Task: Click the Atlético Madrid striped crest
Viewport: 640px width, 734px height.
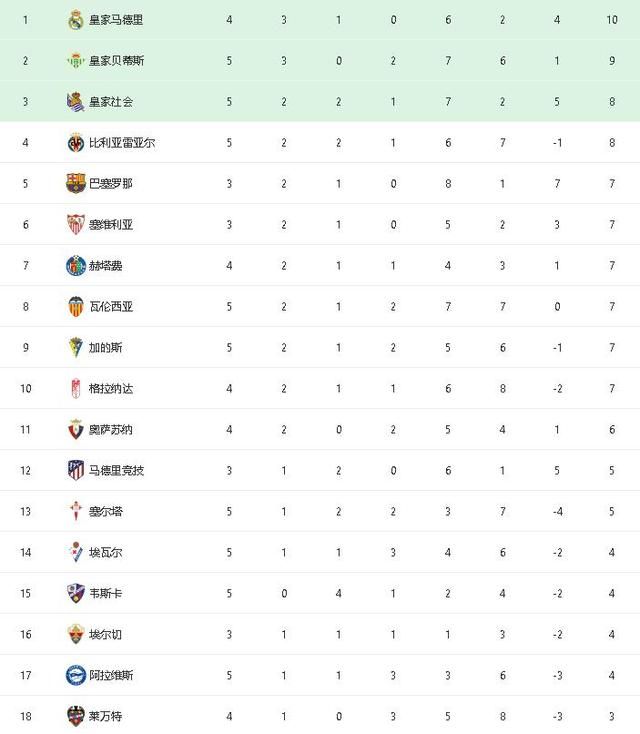Action: [75, 470]
